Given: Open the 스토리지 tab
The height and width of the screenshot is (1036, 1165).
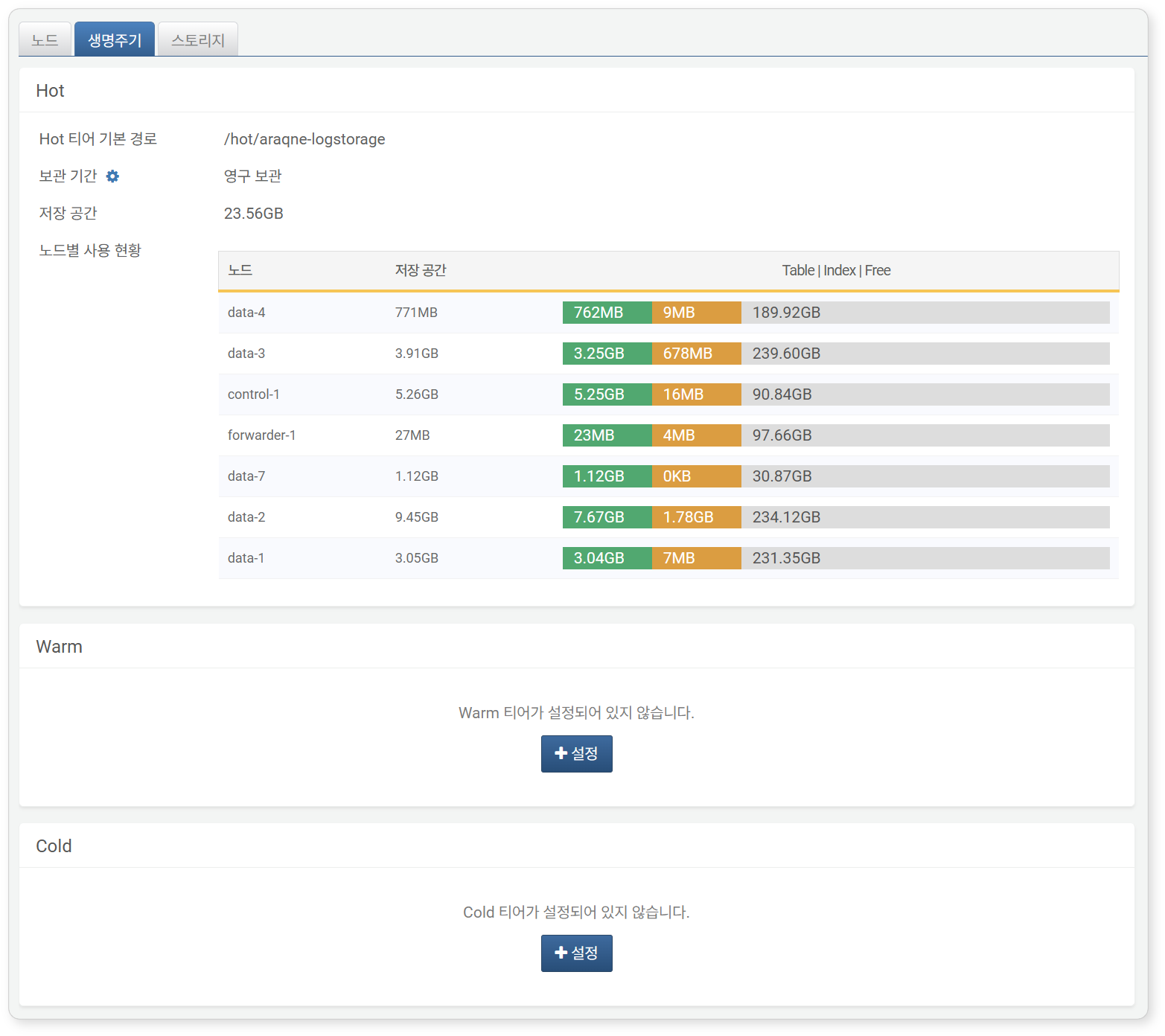Looking at the screenshot, I should click(x=198, y=39).
